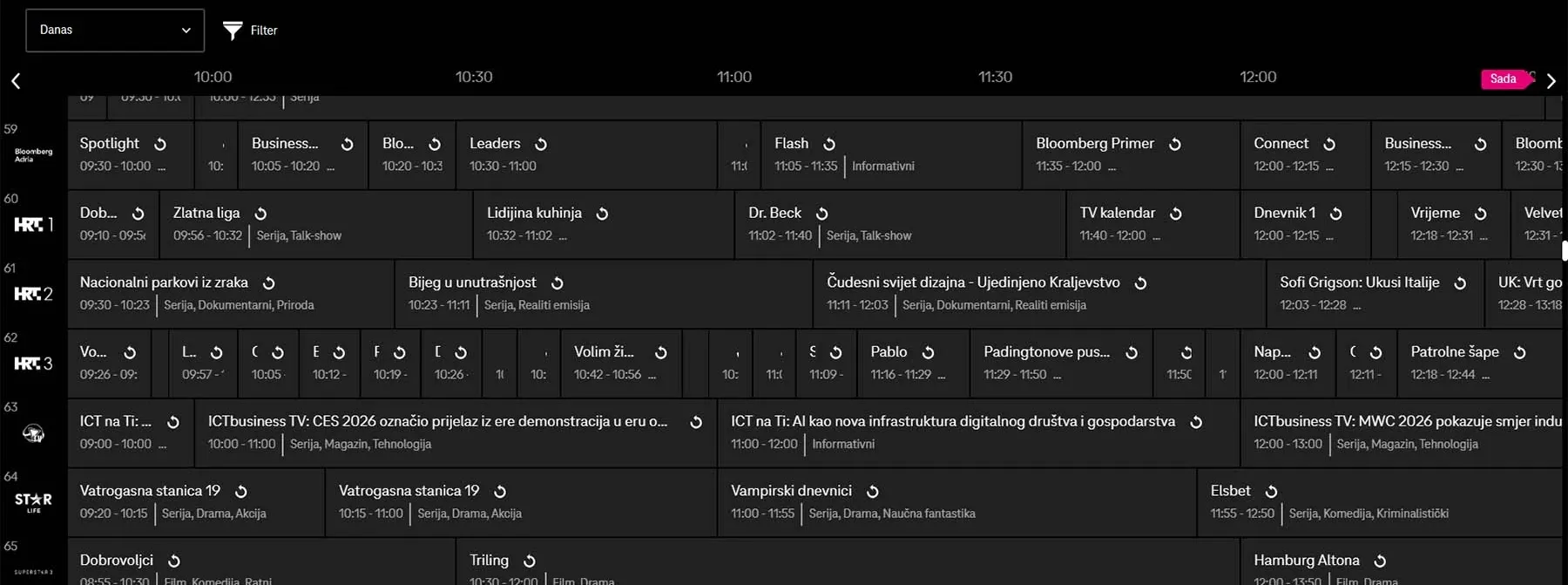Click replay icon next to Dobrovoljci
This screenshot has height=585, width=1568.
pos(174,561)
